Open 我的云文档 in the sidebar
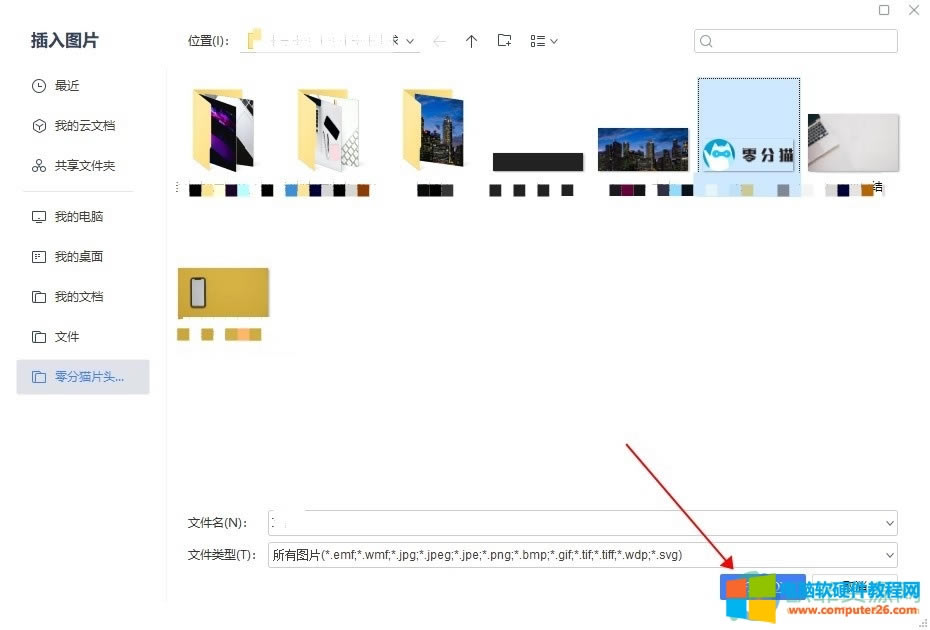This screenshot has width=930, height=630. [84, 126]
